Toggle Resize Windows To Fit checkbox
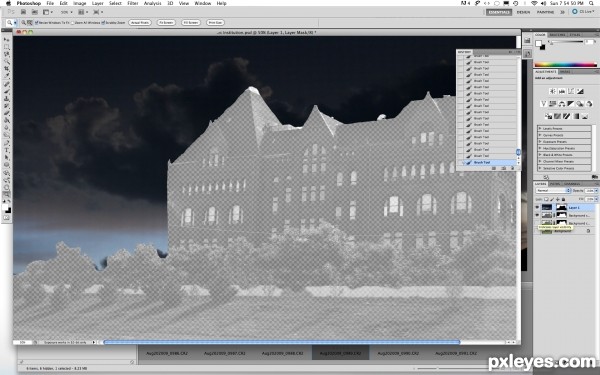The width and height of the screenshot is (600, 375). coord(37,23)
